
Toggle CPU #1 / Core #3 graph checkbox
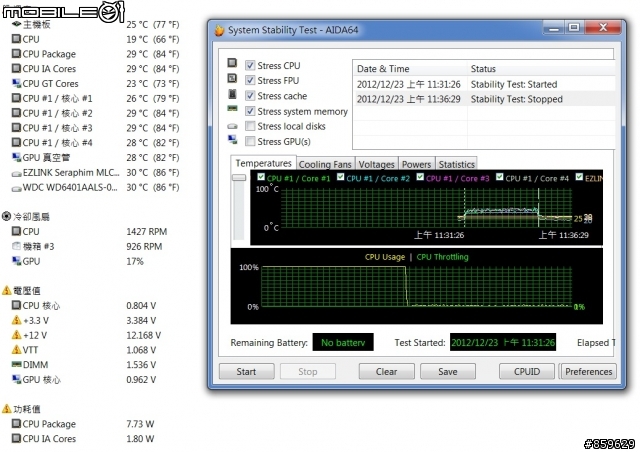(420, 177)
